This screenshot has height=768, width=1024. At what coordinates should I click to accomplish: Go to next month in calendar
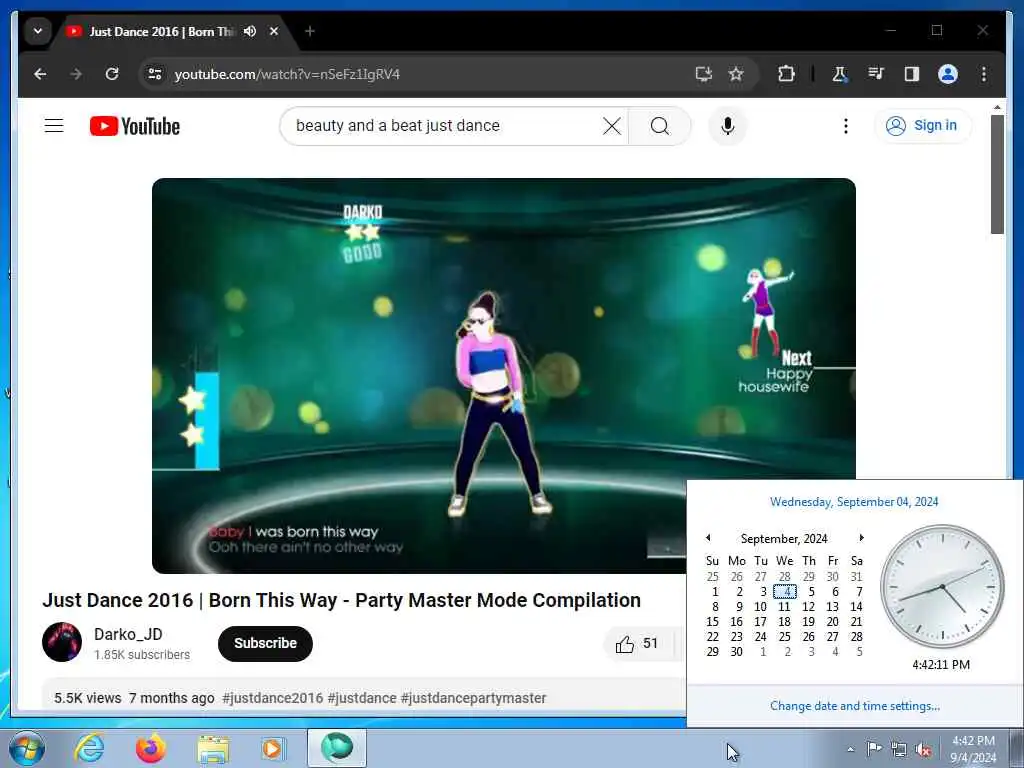tap(861, 537)
